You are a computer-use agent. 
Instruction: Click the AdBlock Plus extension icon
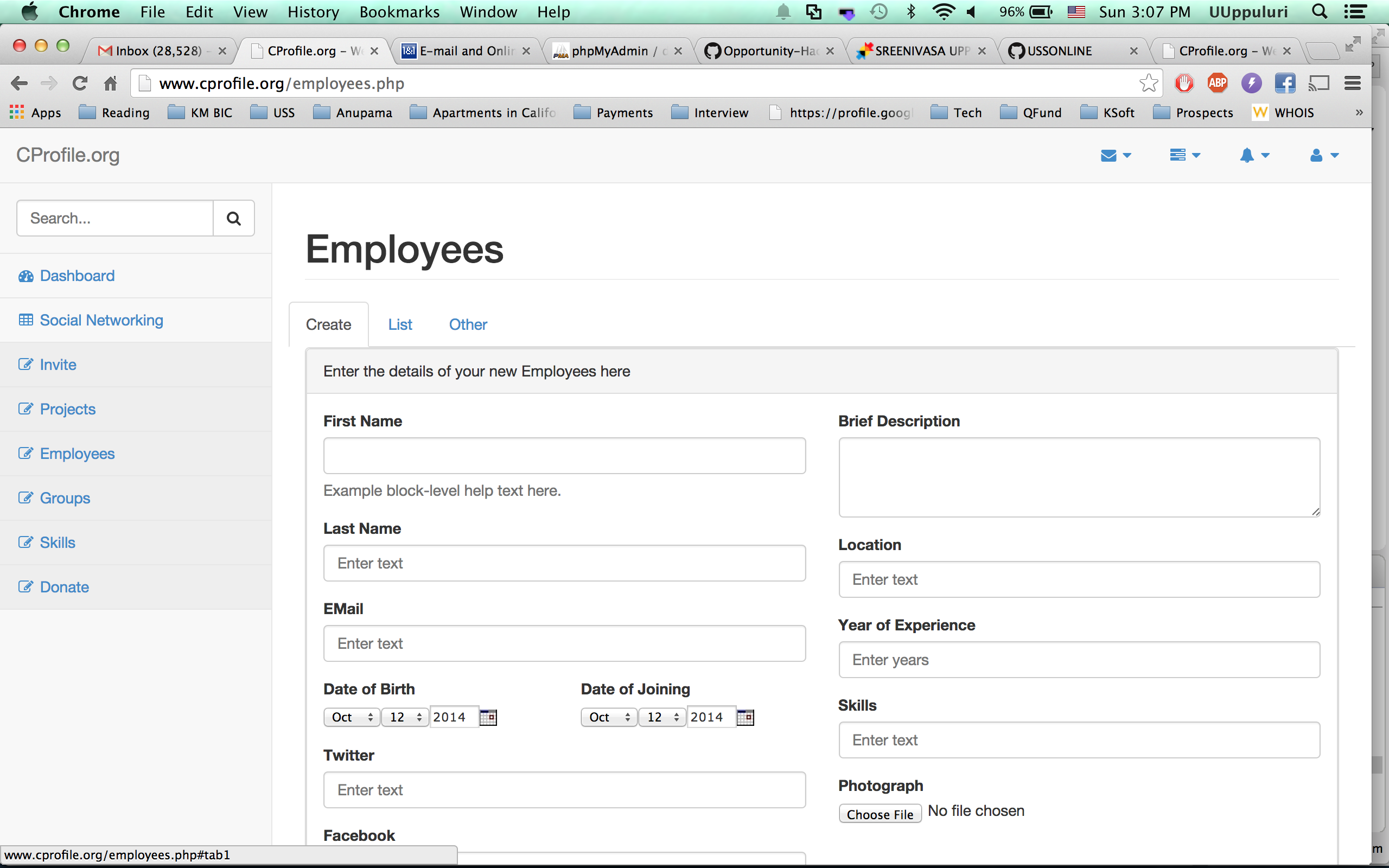1217,83
